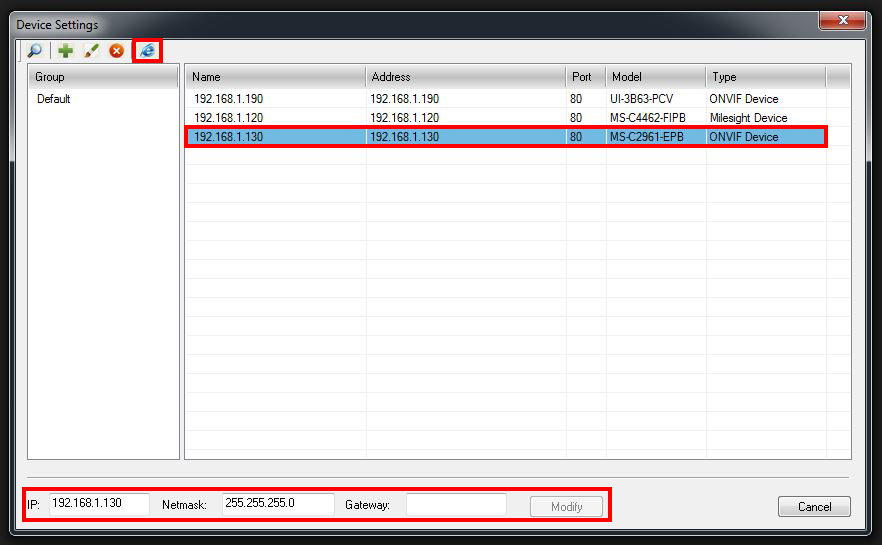This screenshot has width=882, height=545.
Task: Click the Type column header
Action: pos(765,77)
